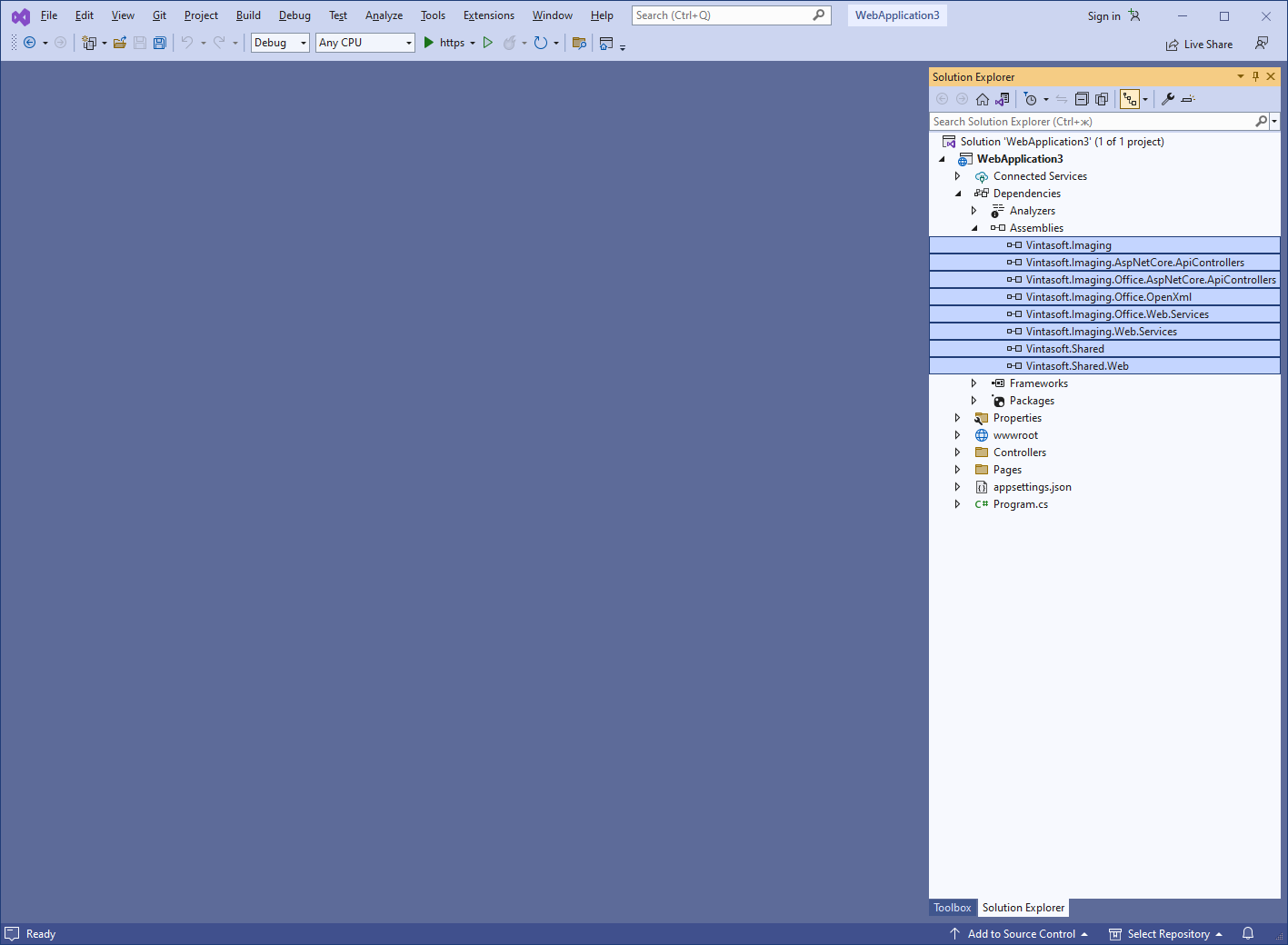The height and width of the screenshot is (945, 1288).
Task: Click the feedback person icon at top right
Action: pyautogui.click(x=1262, y=43)
